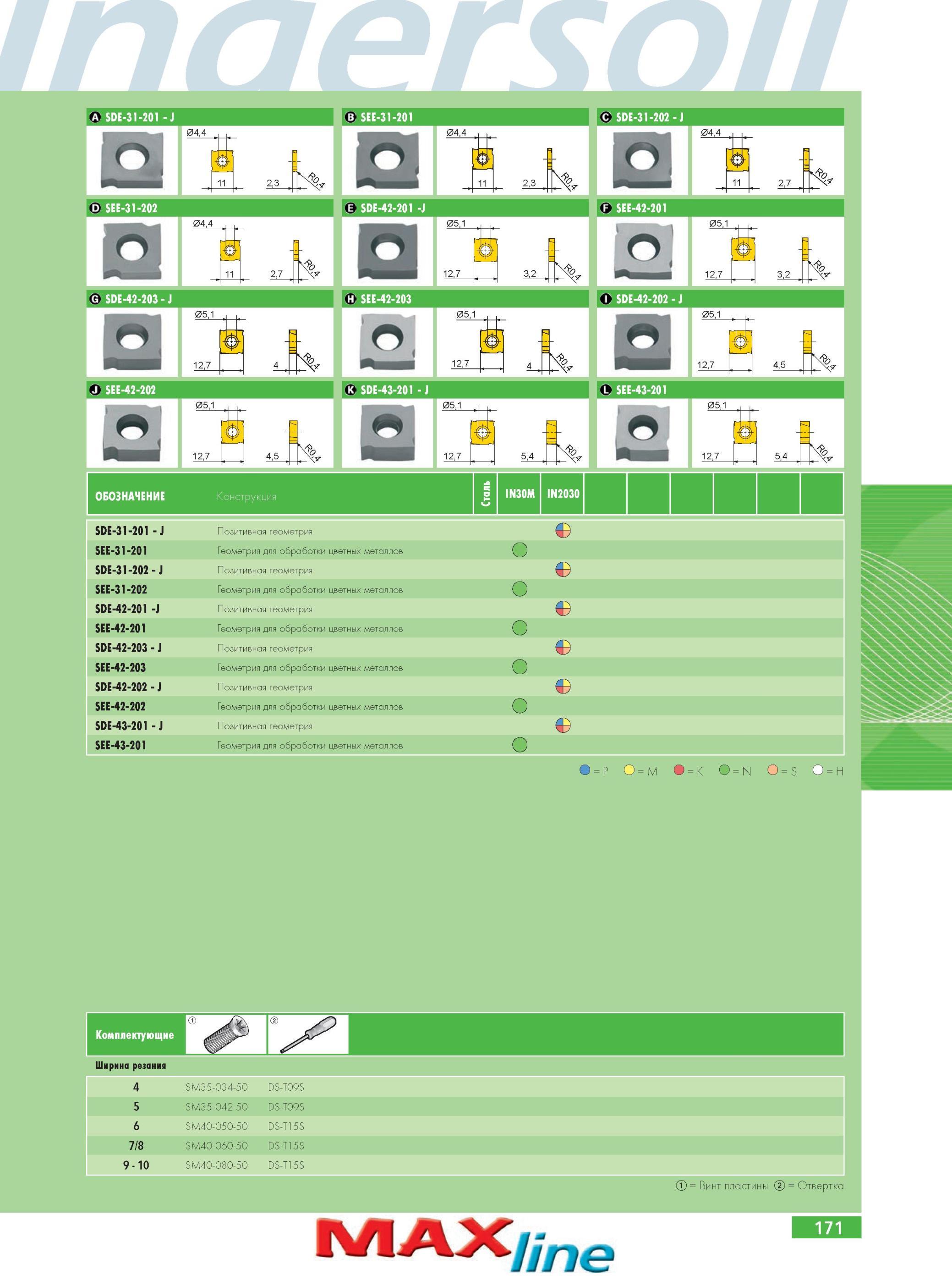View the insert photo in panel F SEE-42-201
Viewport: 952px width, 1286px height.
point(643,251)
